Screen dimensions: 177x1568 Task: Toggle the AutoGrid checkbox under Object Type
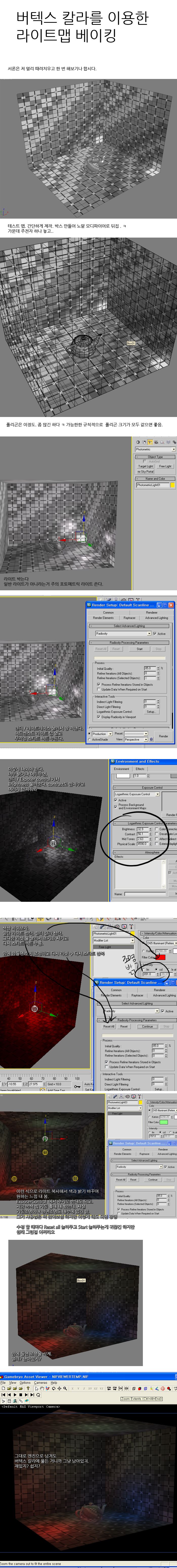click(145, 461)
